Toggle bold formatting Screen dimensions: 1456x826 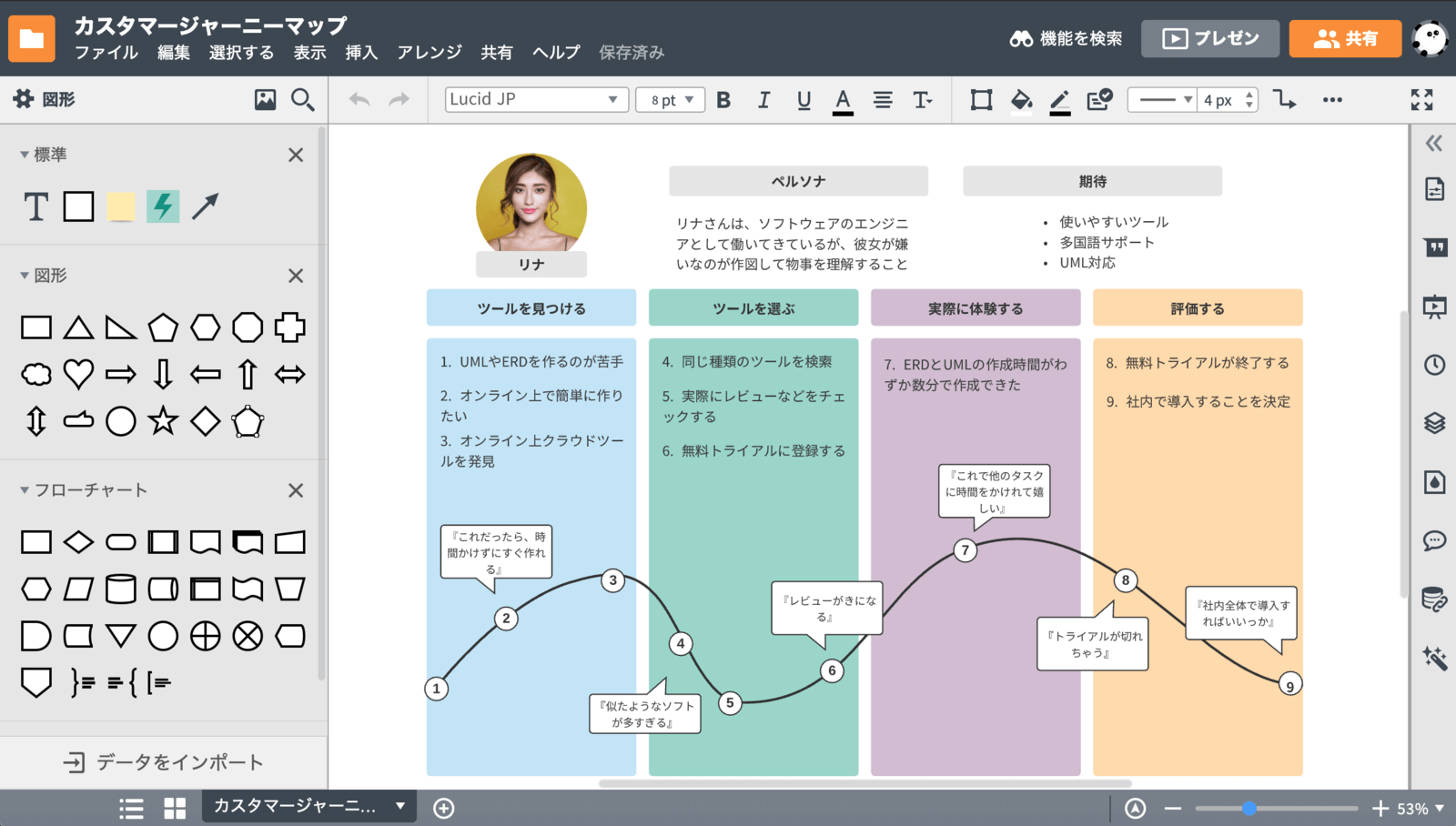point(723,100)
